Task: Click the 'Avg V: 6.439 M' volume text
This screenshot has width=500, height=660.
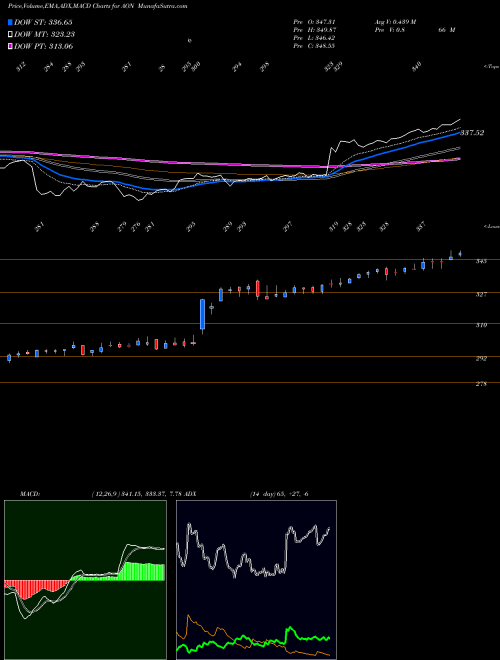Action: (x=395, y=22)
